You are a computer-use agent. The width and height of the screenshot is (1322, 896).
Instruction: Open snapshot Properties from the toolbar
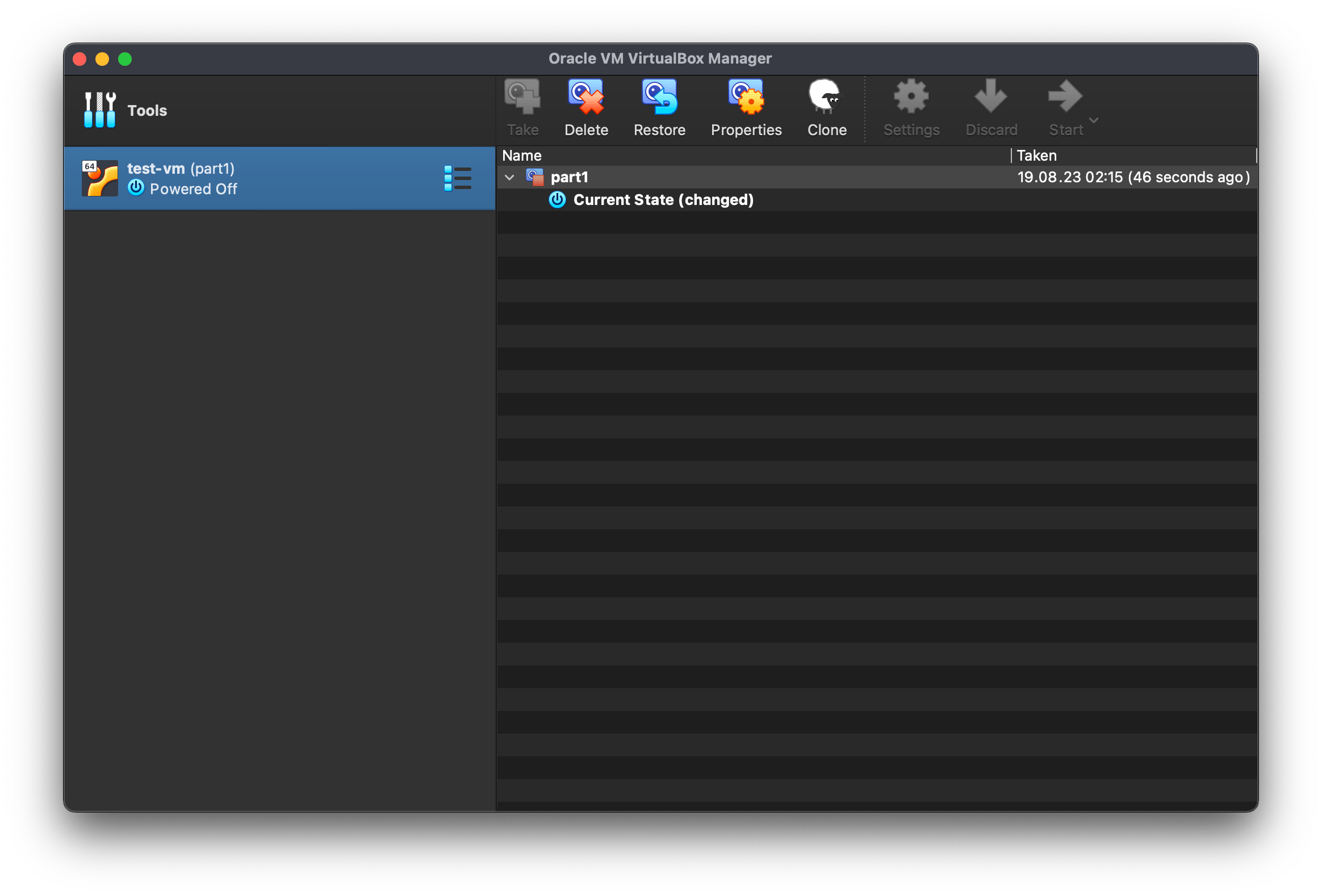point(746,97)
